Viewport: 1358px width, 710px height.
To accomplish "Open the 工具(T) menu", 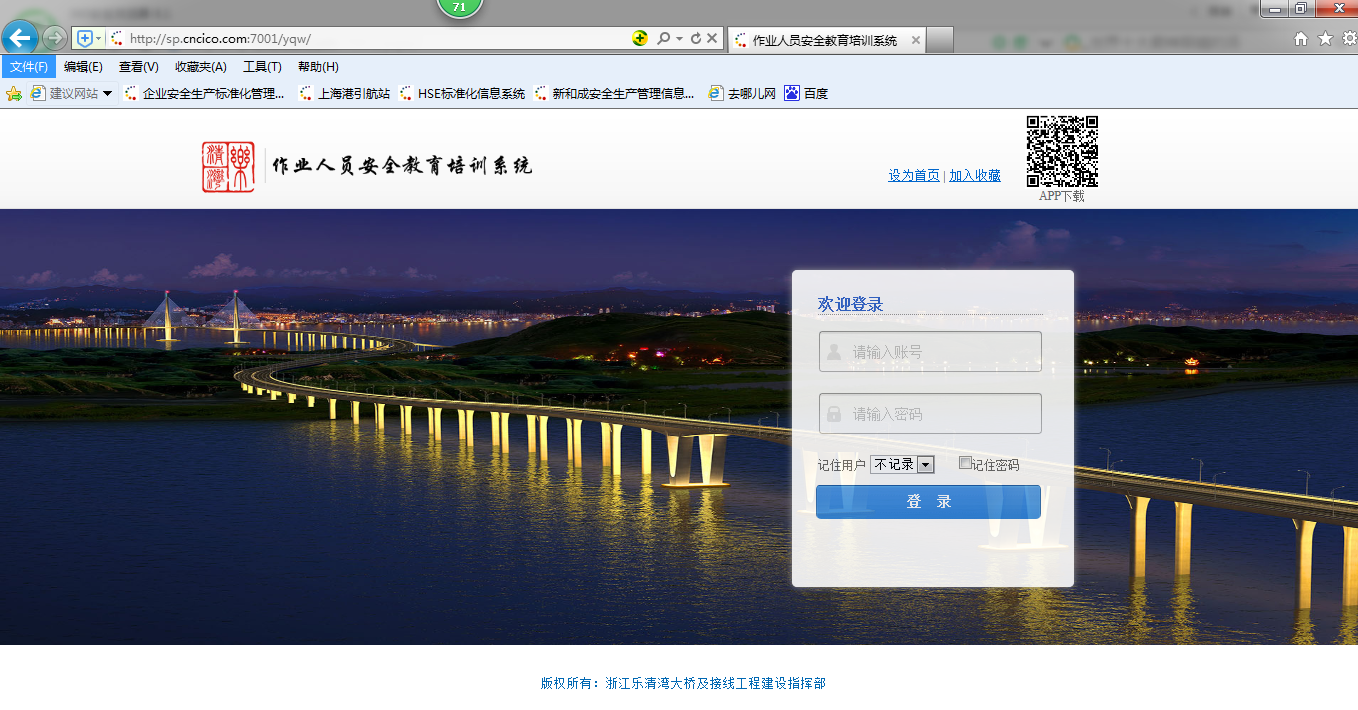I will click(262, 67).
